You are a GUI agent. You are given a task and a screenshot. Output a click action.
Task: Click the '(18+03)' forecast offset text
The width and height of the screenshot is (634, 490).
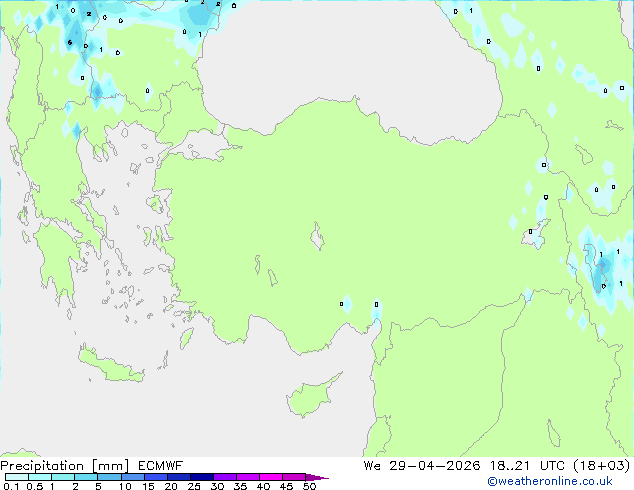pyautogui.click(x=602, y=466)
